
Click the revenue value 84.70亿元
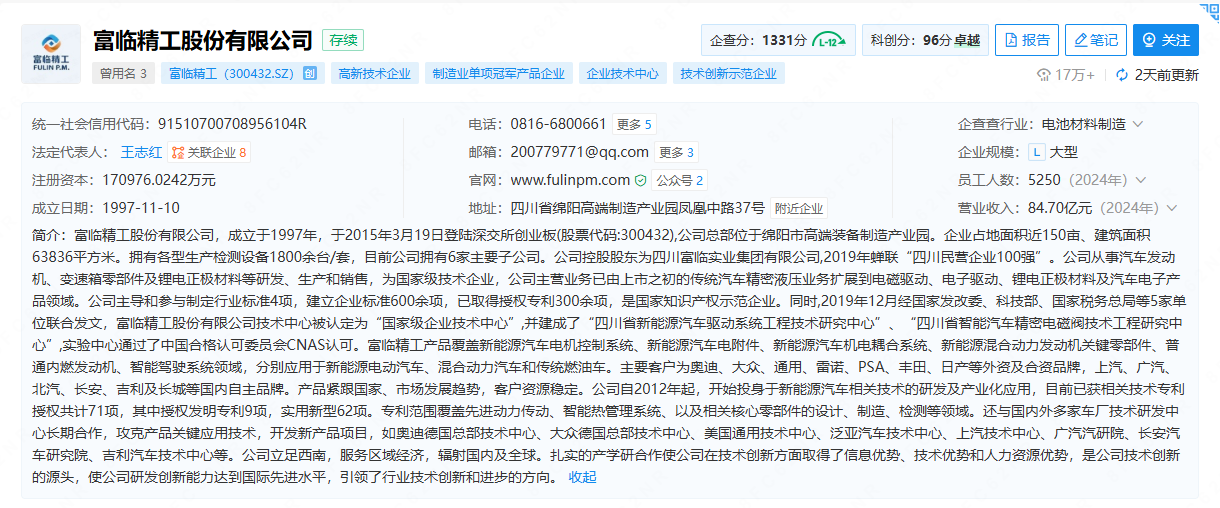click(1061, 208)
